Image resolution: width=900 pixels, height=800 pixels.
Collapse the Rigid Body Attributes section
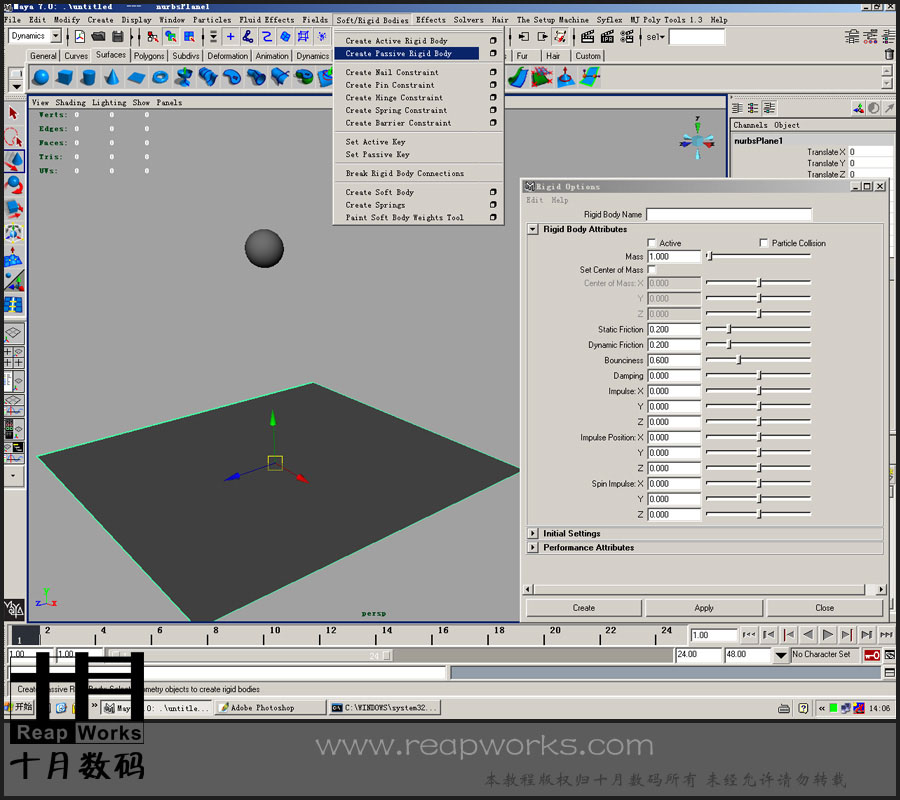pyautogui.click(x=533, y=229)
